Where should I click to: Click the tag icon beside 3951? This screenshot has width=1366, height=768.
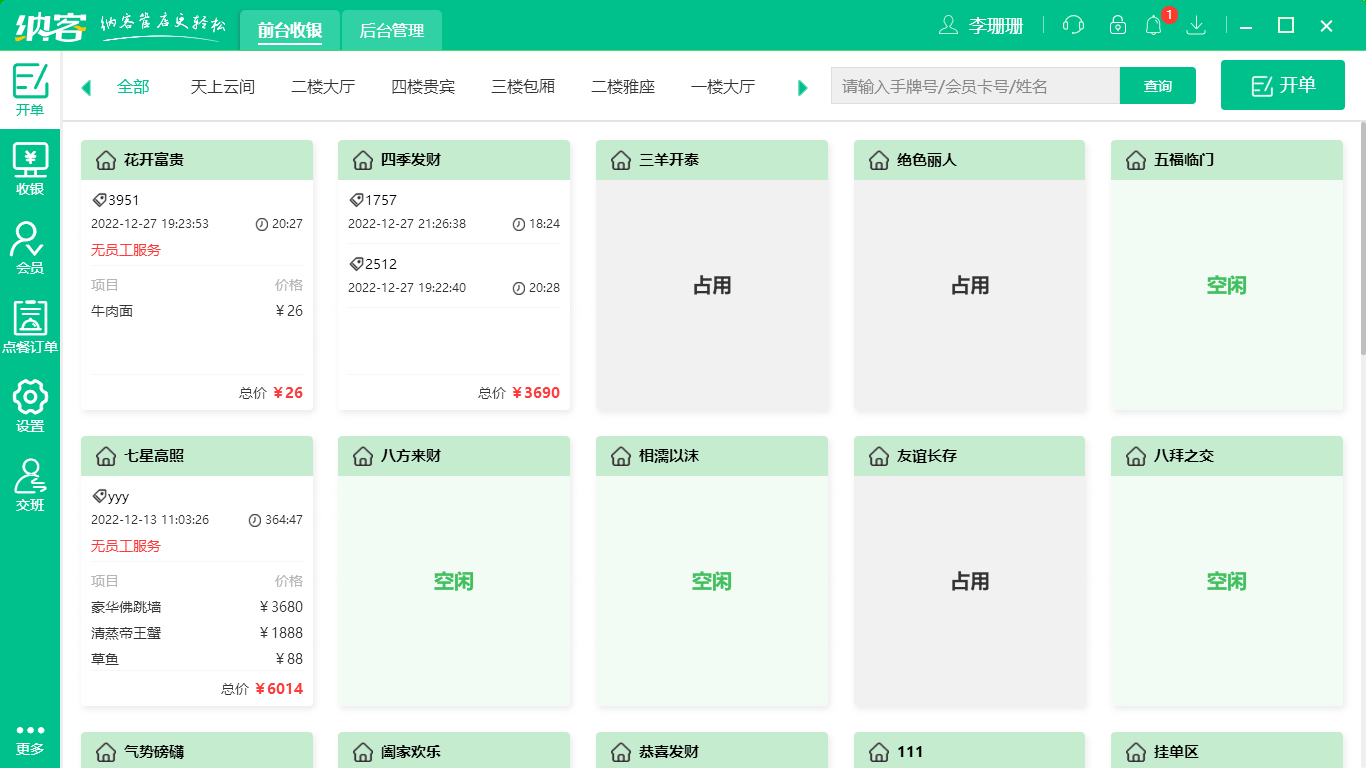tap(99, 200)
